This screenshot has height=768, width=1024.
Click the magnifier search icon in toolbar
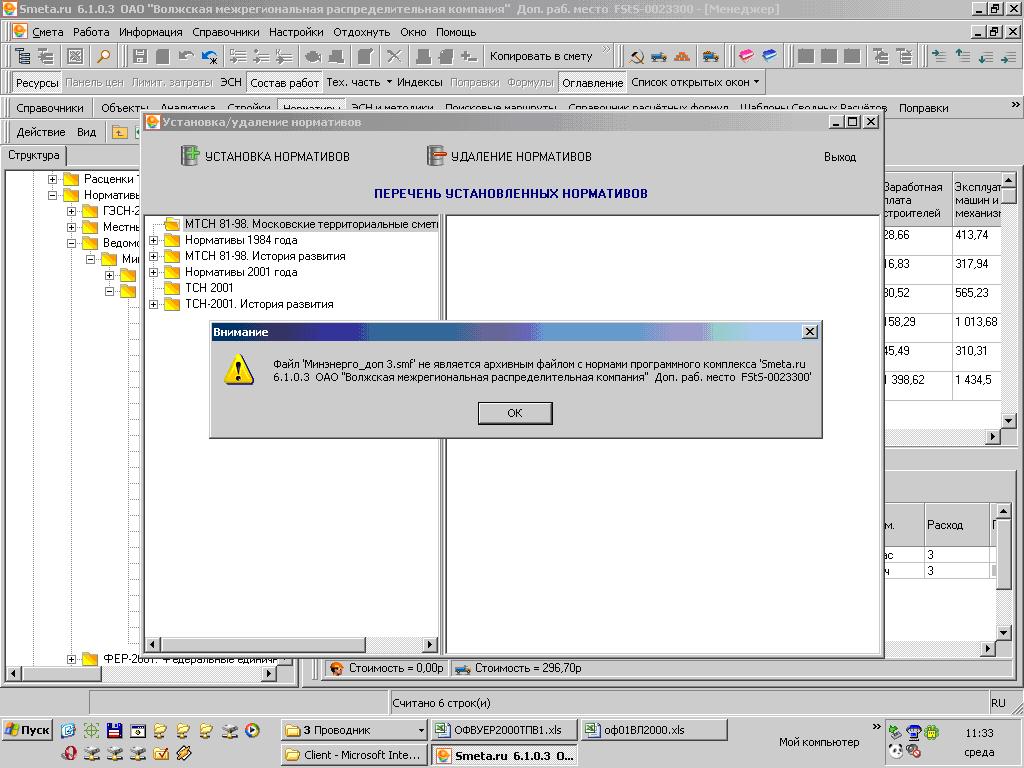tap(102, 56)
